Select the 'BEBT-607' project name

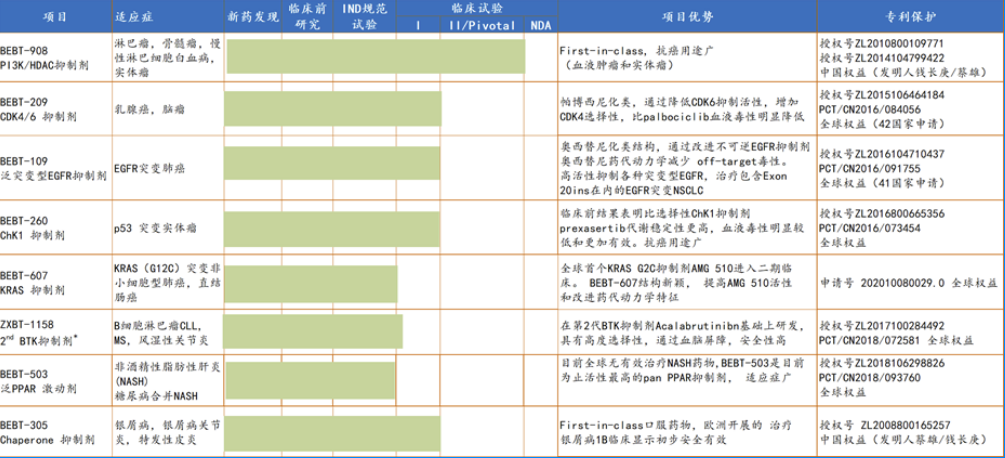click(x=24, y=275)
